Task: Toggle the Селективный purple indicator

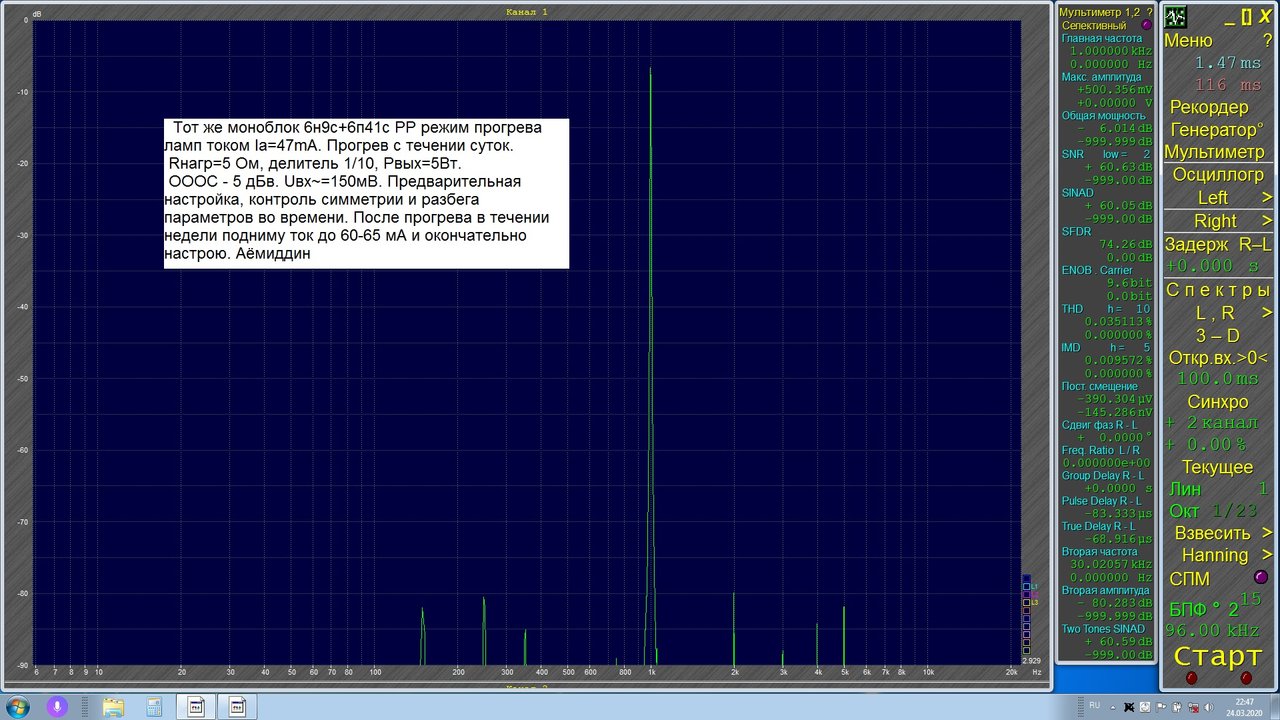Action: tap(1146, 25)
